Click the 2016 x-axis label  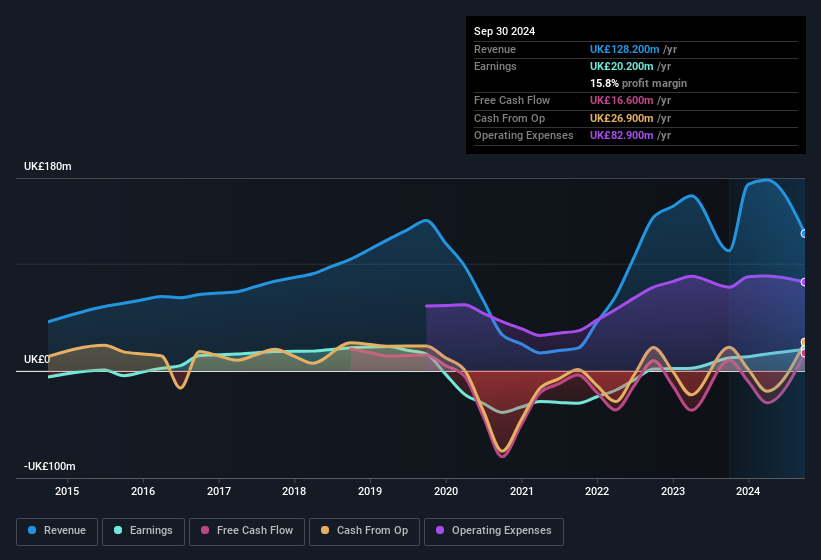coord(143,491)
